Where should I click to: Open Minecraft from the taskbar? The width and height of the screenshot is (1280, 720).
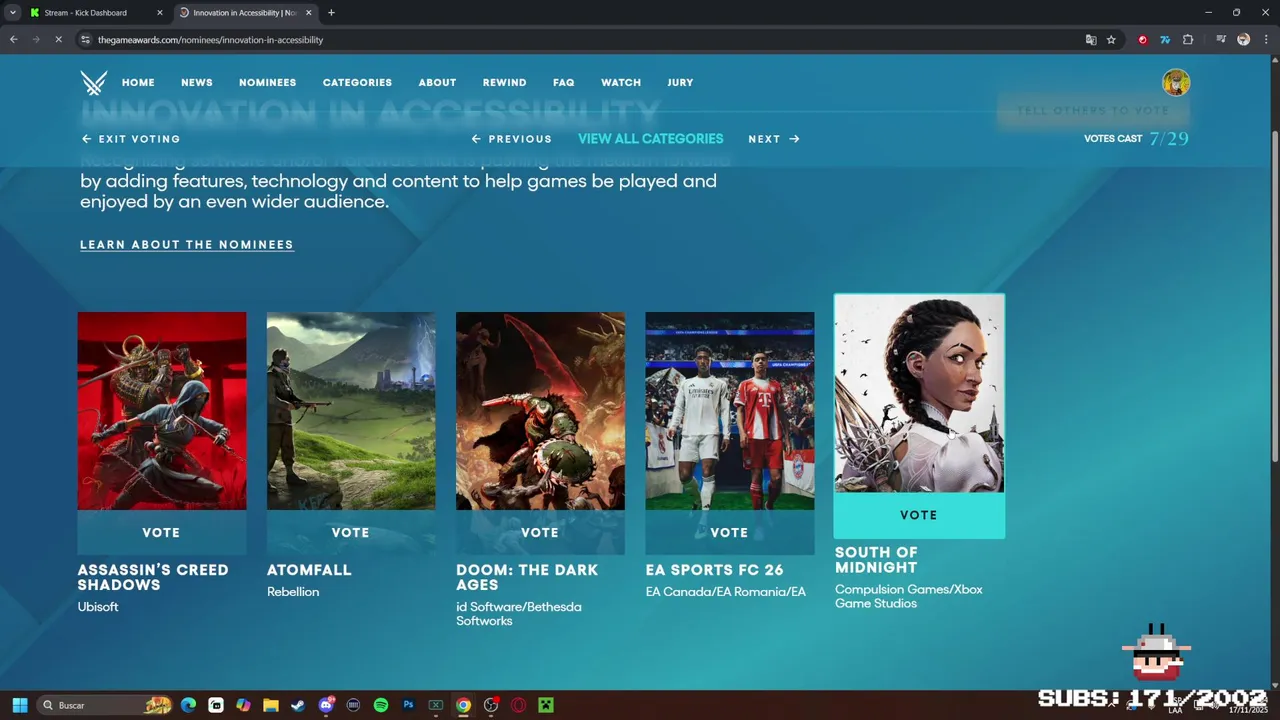(x=546, y=705)
